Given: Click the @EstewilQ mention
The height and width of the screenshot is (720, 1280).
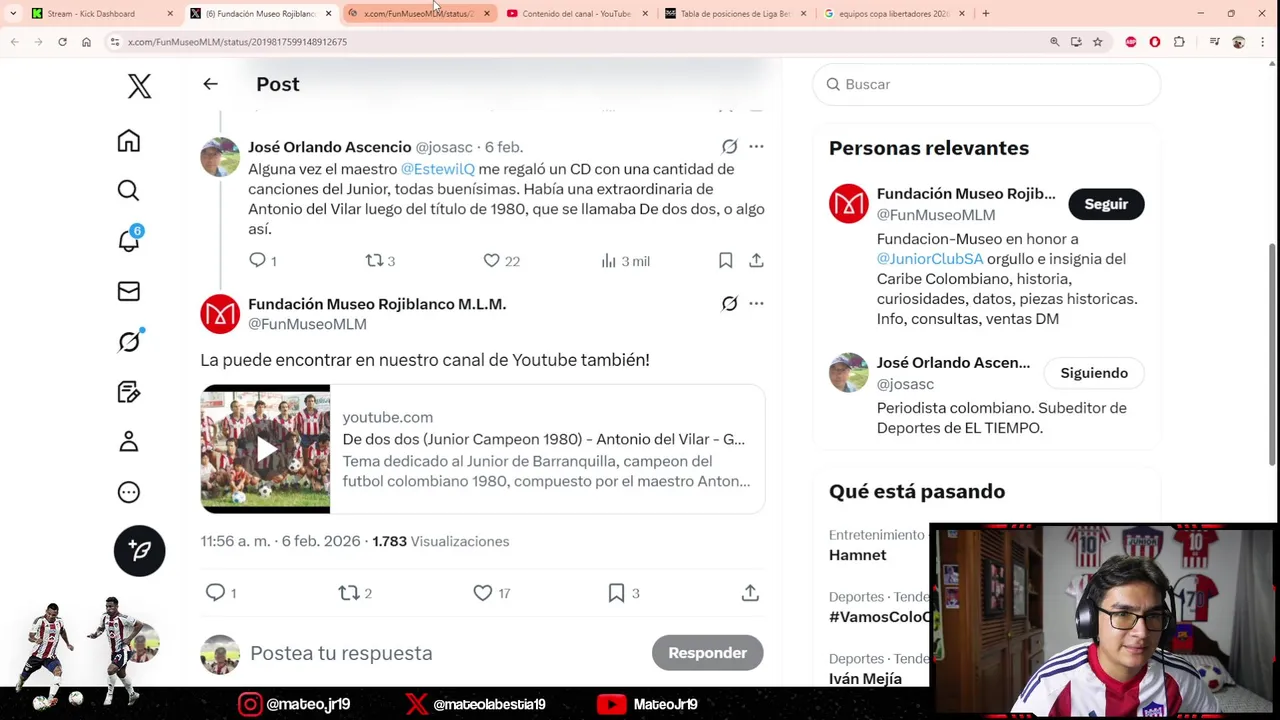Looking at the screenshot, I should (438, 169).
